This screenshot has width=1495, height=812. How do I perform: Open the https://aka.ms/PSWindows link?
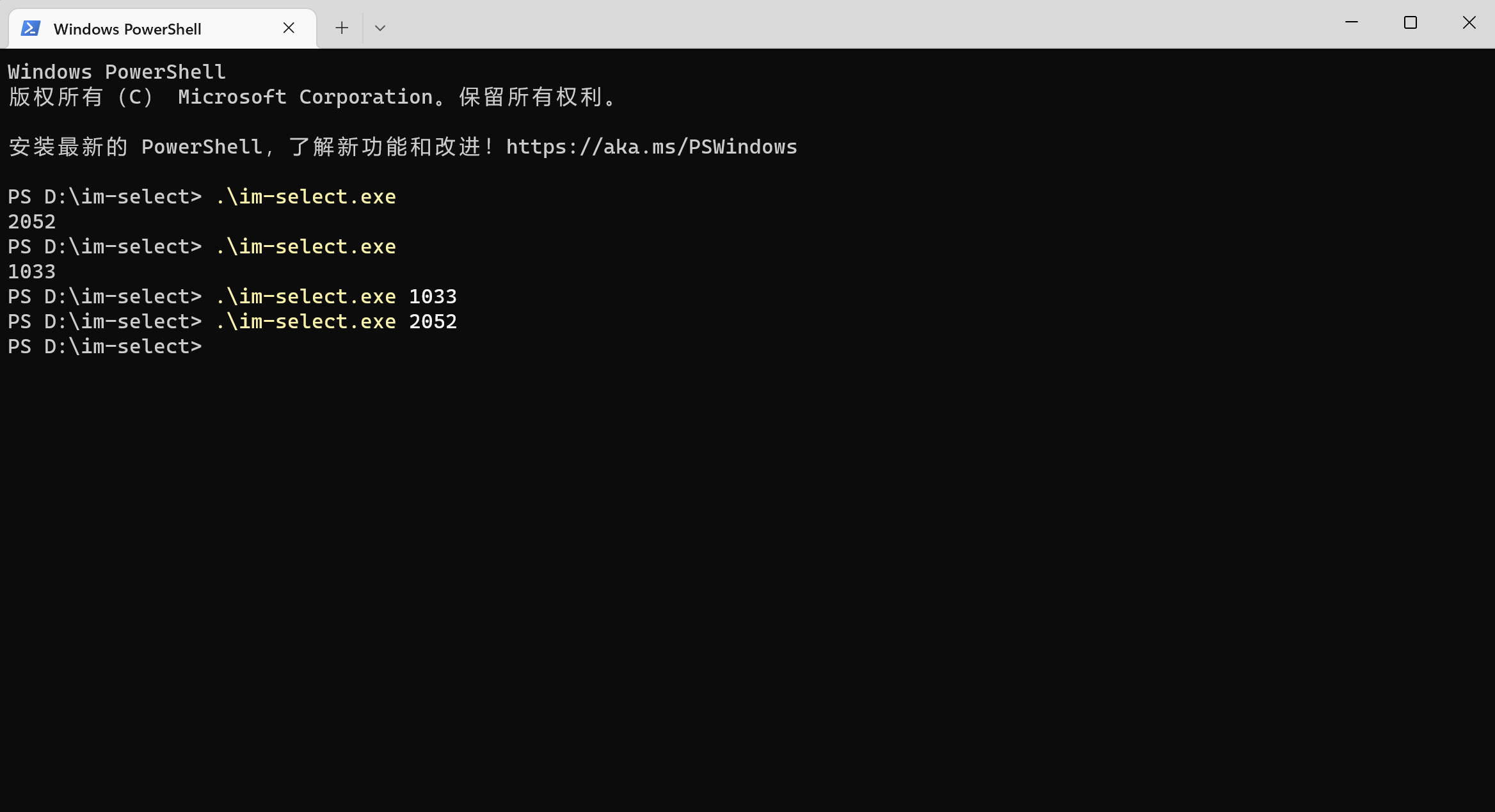[x=651, y=146]
